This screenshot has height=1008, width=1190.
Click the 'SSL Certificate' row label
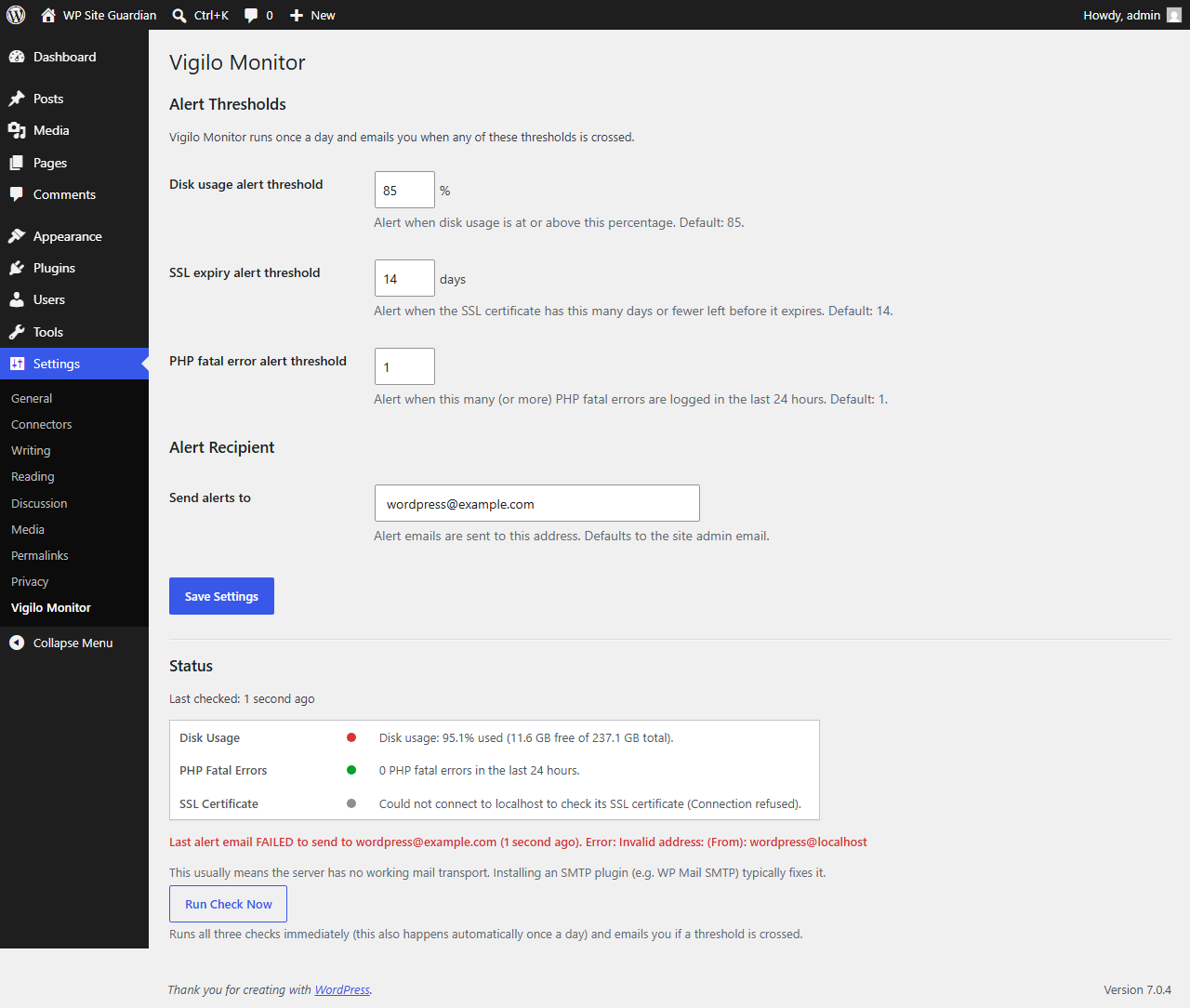218,803
